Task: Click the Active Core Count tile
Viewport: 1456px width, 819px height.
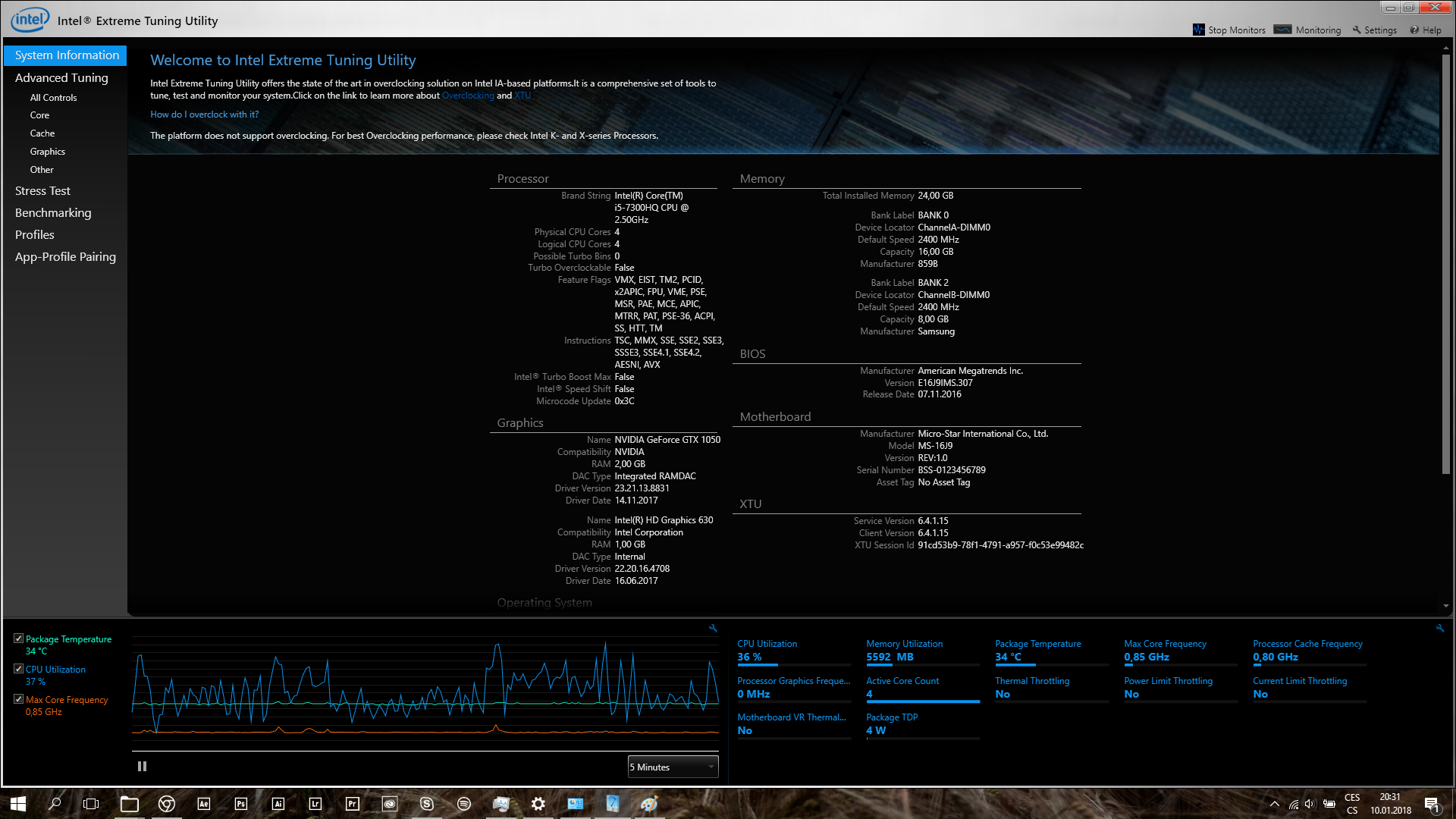Action: pyautogui.click(x=923, y=689)
